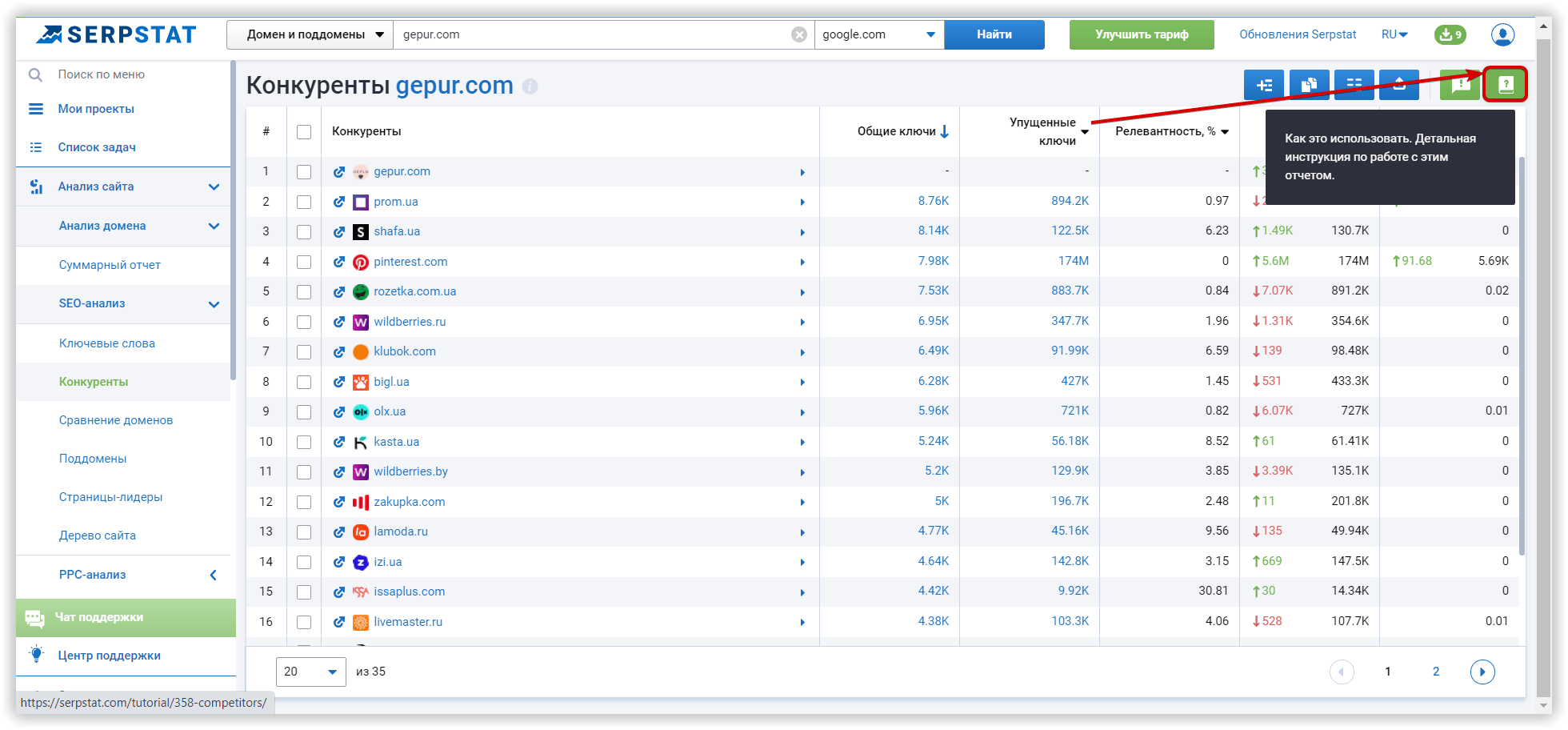Check the prom.ua row checkbox
This screenshot has width=1568, height=730.
tap(304, 202)
